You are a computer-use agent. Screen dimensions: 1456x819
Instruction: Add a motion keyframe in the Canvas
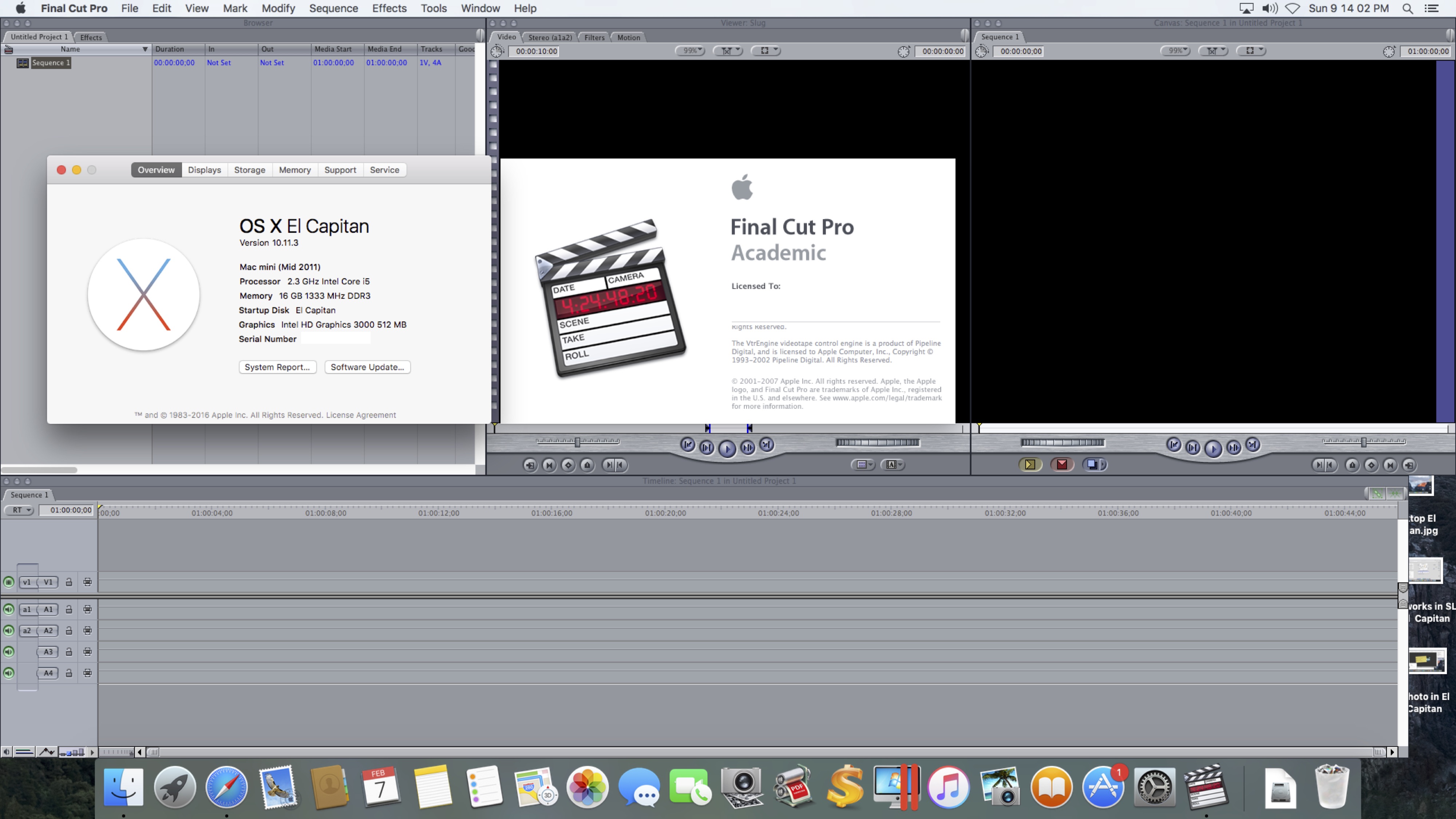tap(1371, 464)
